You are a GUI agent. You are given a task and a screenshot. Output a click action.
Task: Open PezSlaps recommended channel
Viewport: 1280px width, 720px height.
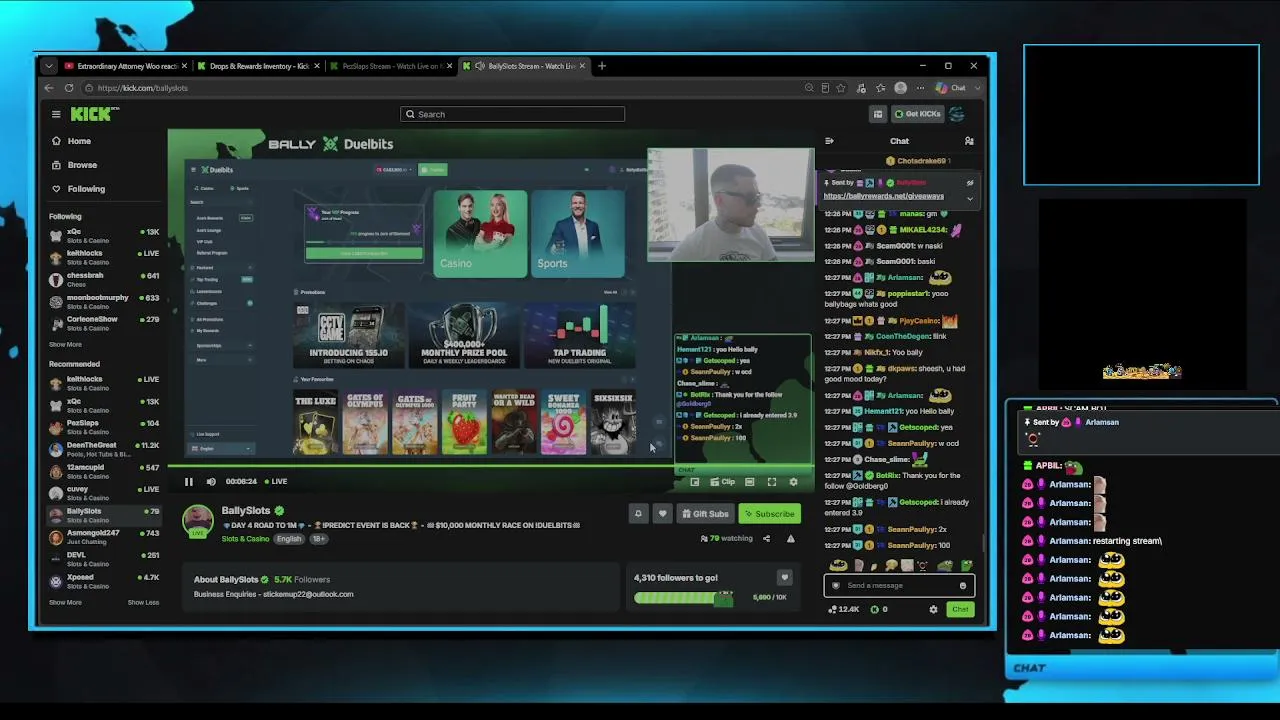pyautogui.click(x=104, y=428)
